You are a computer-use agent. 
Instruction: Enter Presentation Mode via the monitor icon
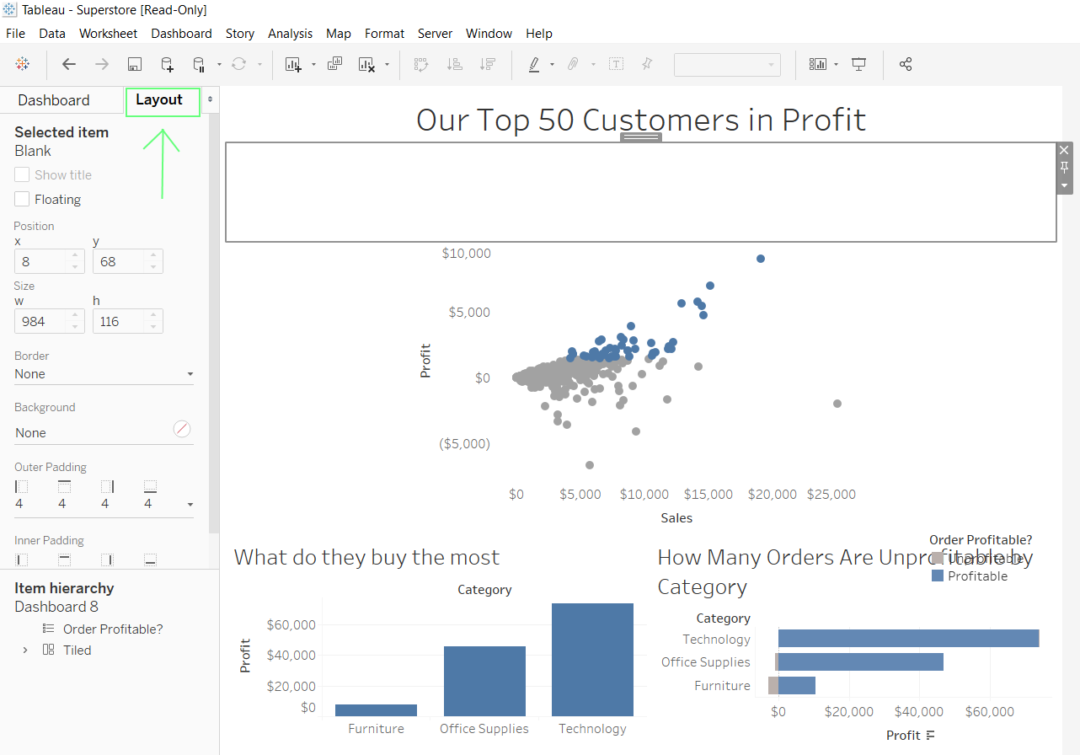click(x=859, y=64)
